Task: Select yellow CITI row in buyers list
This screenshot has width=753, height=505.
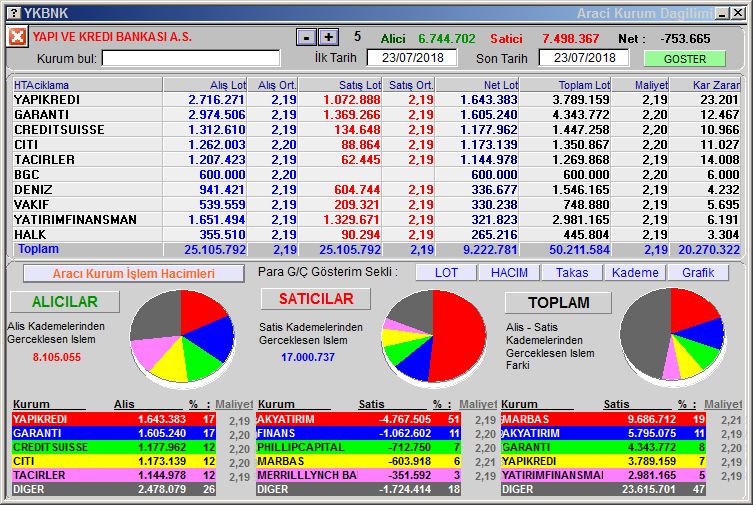Action: coord(114,461)
